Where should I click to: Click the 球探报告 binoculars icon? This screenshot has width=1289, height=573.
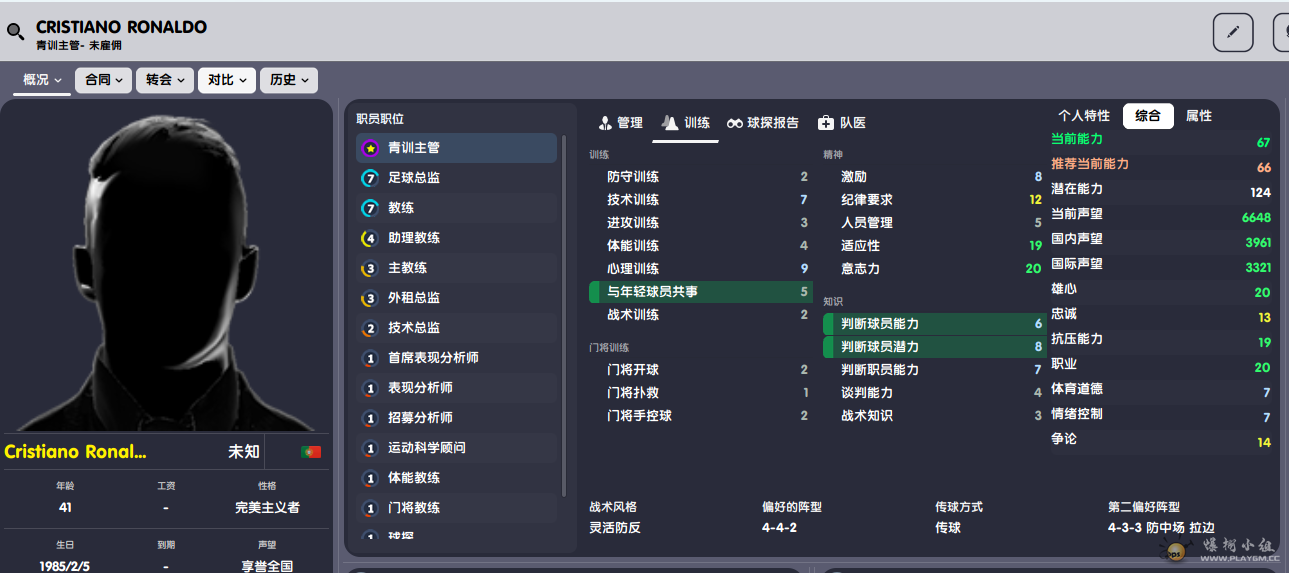point(735,123)
